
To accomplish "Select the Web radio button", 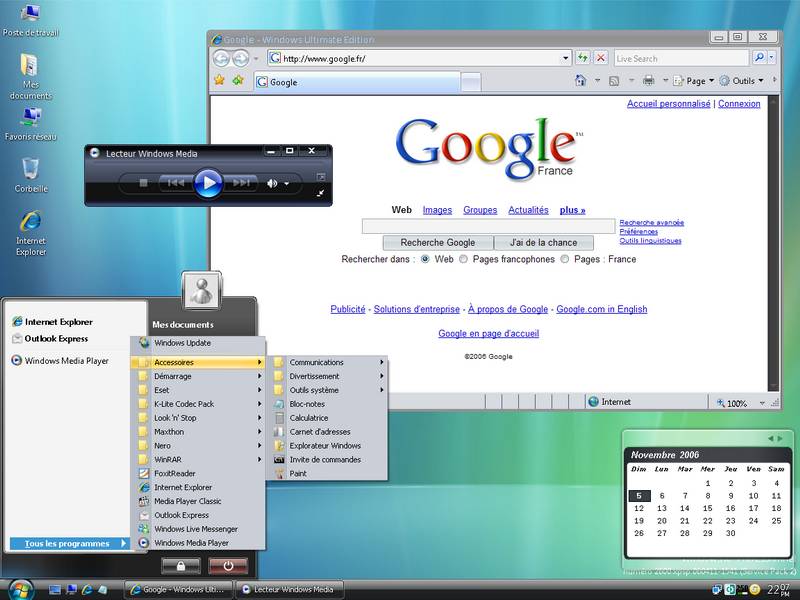I will pyautogui.click(x=425, y=259).
